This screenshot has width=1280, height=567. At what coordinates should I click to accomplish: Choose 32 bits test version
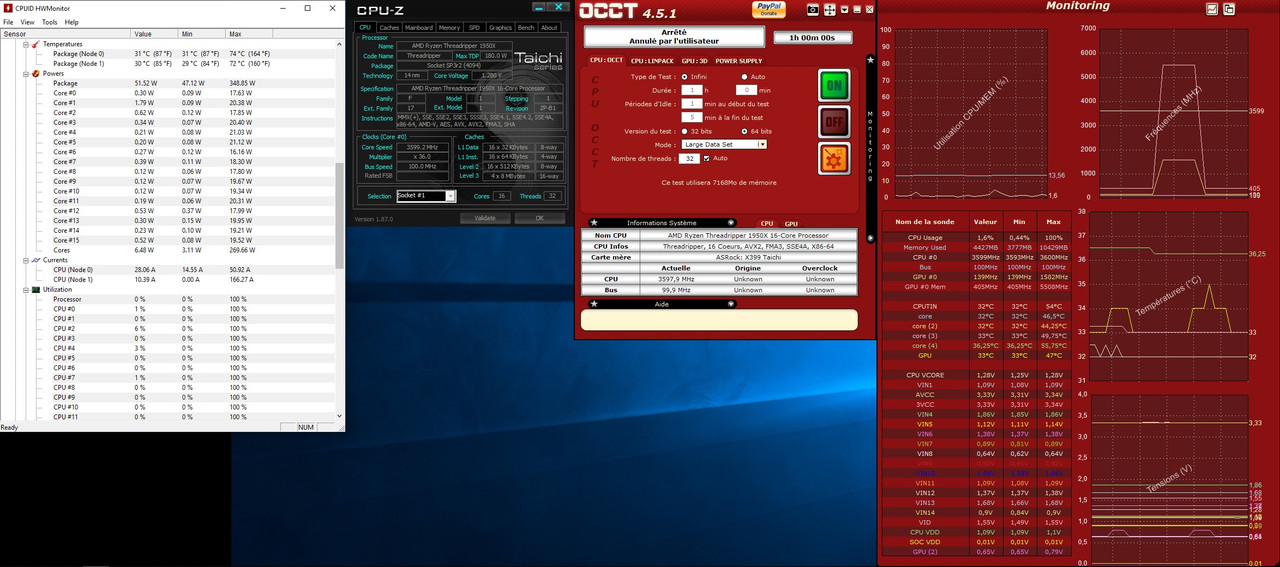click(684, 131)
